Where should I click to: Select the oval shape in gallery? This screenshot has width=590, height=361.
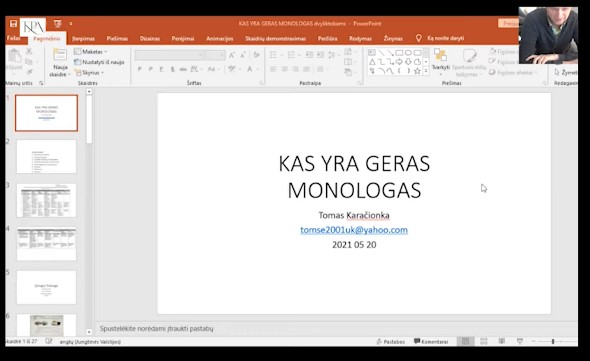point(408,53)
